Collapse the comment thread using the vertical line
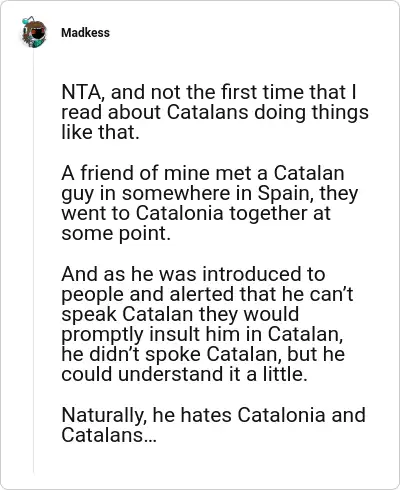Screen dimensions: 400x490 click(33, 260)
